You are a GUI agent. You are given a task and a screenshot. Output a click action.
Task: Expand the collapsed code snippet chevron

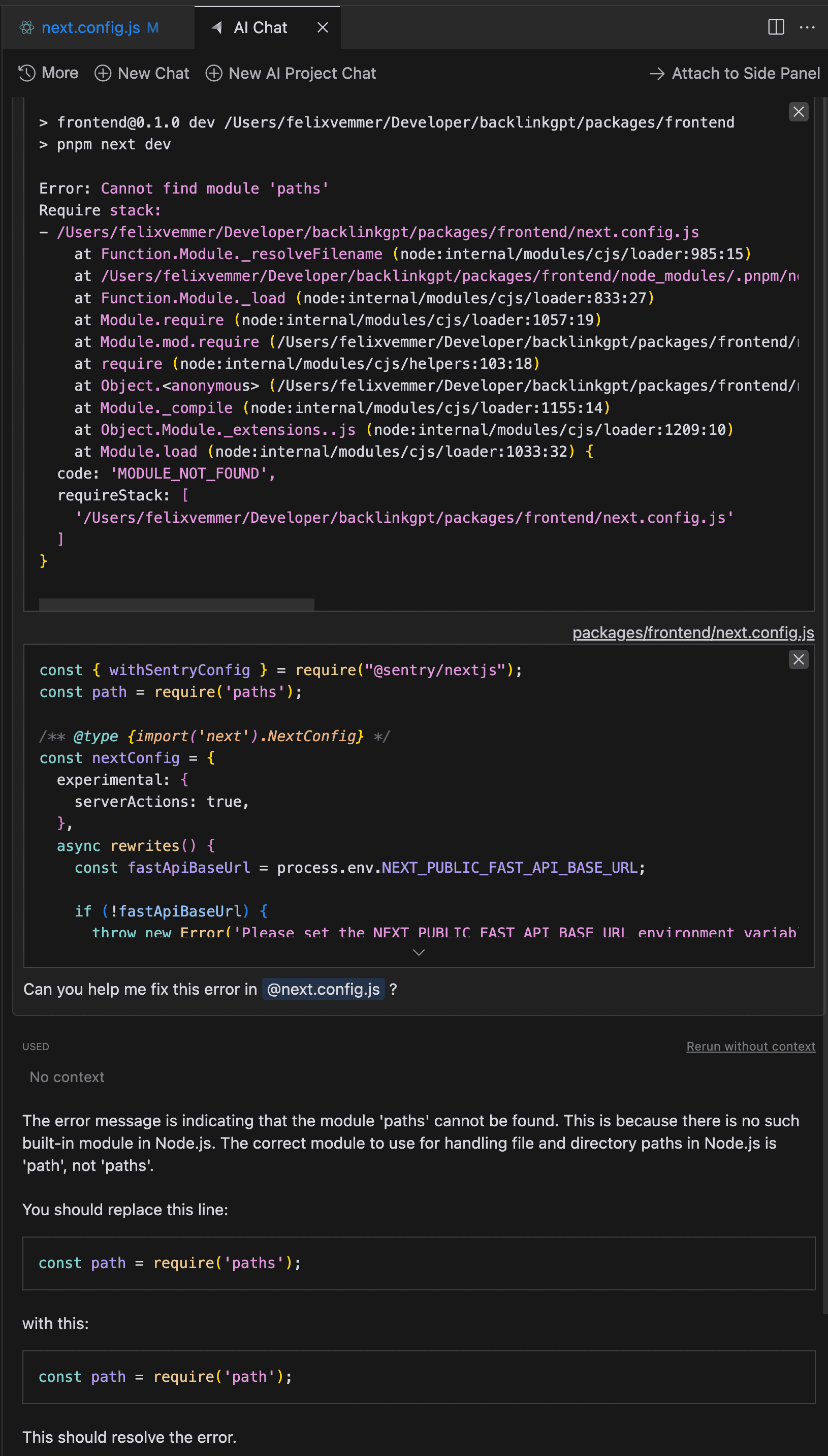click(x=419, y=952)
